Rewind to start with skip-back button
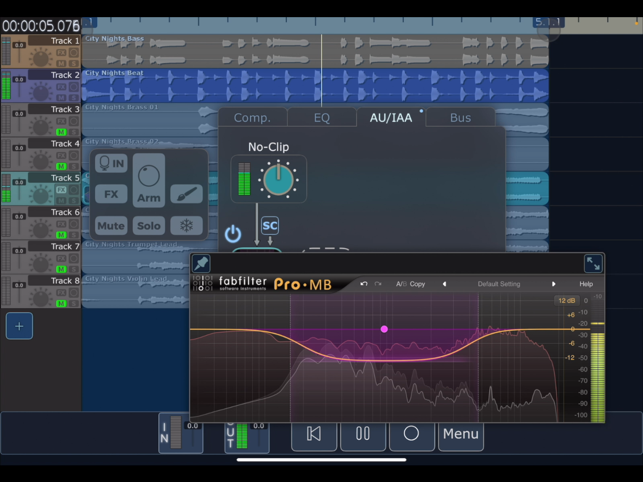This screenshot has height=482, width=643. [314, 434]
